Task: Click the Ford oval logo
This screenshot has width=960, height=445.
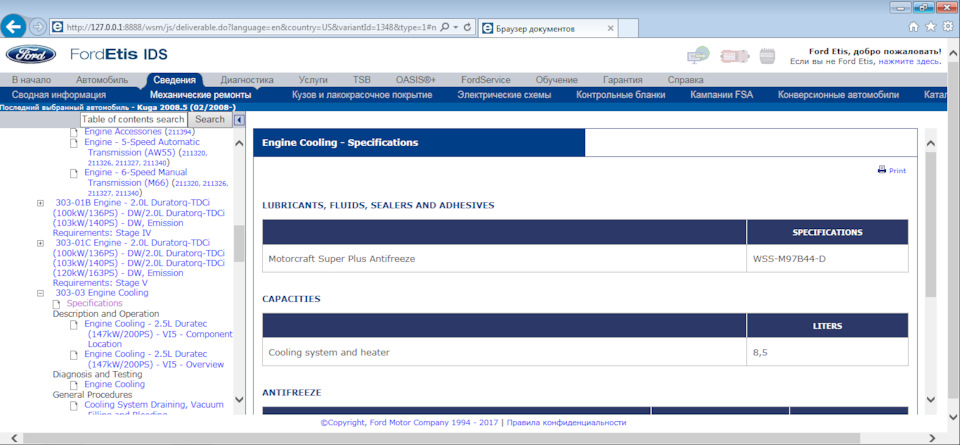Action: pyautogui.click(x=31, y=54)
